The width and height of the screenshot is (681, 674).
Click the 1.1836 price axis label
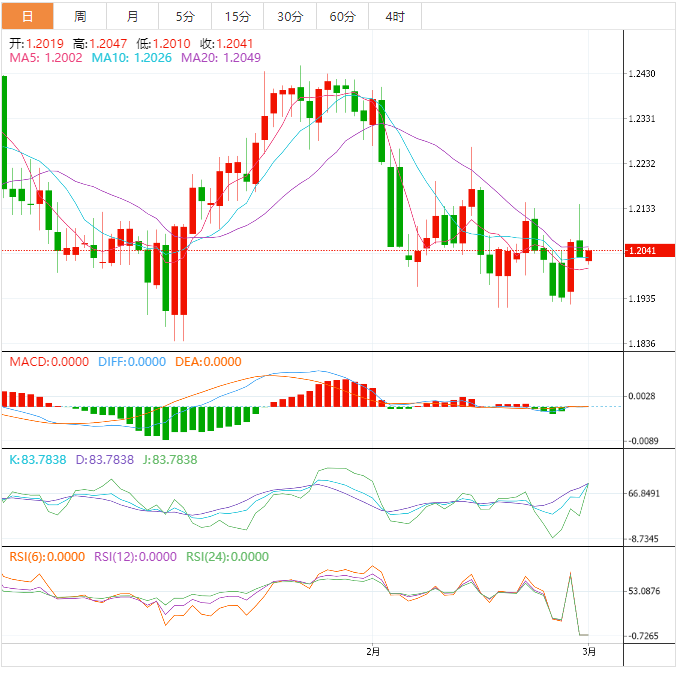click(x=642, y=344)
